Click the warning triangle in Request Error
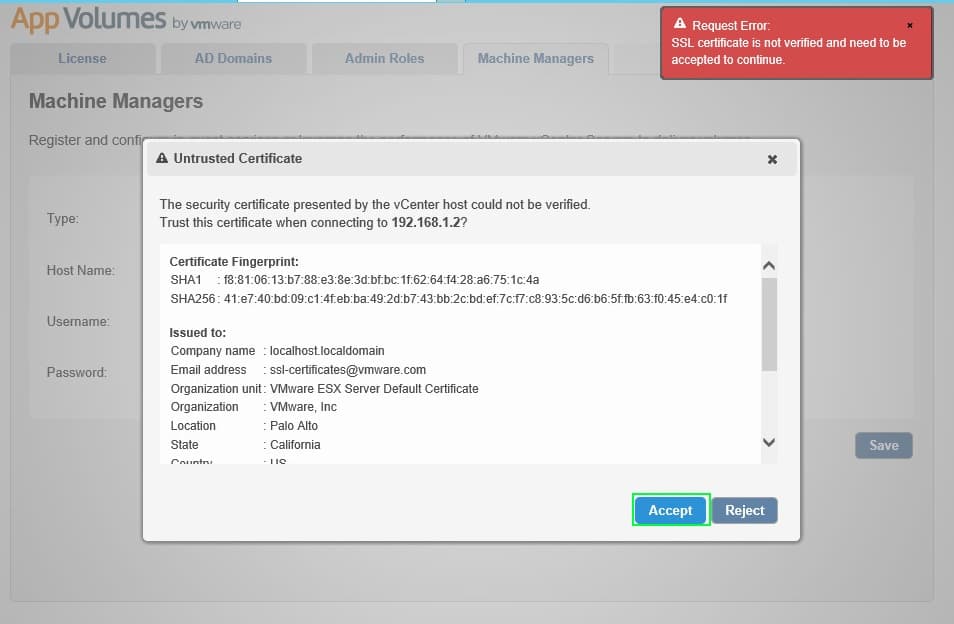This screenshot has width=954, height=624. click(680, 24)
